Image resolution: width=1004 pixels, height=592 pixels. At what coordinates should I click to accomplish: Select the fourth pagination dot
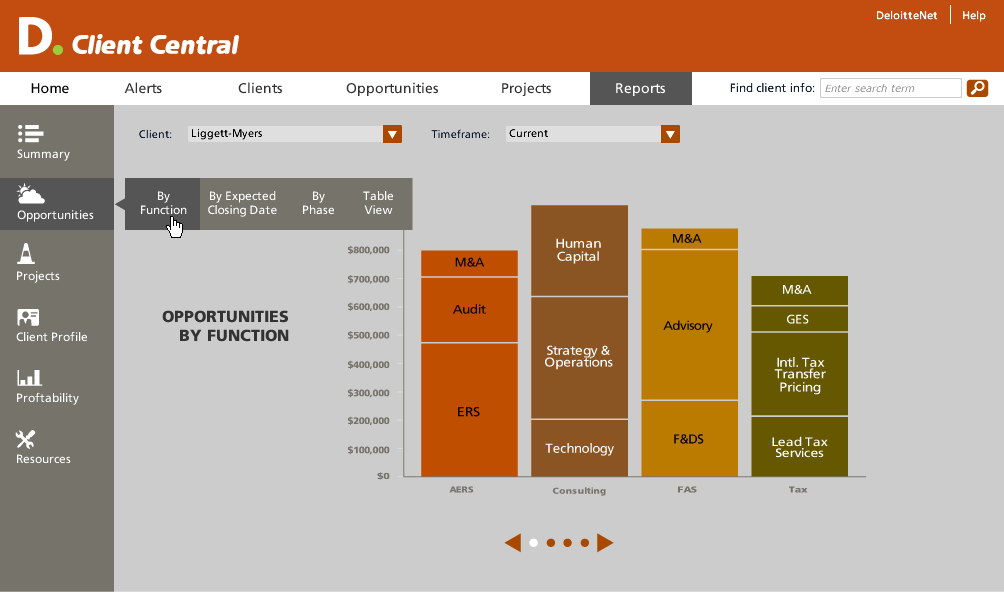(585, 543)
